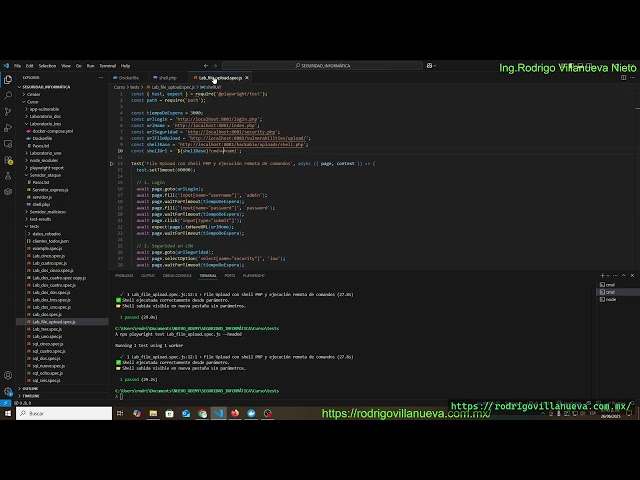The width and height of the screenshot is (640, 480).
Task: Expand the TIMELINE section
Action: point(31,396)
